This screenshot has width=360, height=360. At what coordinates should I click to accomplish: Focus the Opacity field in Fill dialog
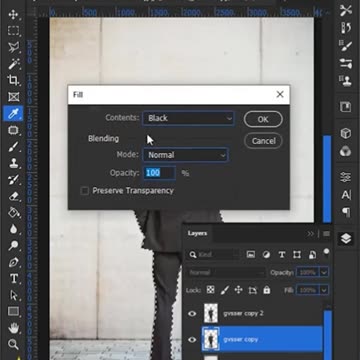coord(159,173)
